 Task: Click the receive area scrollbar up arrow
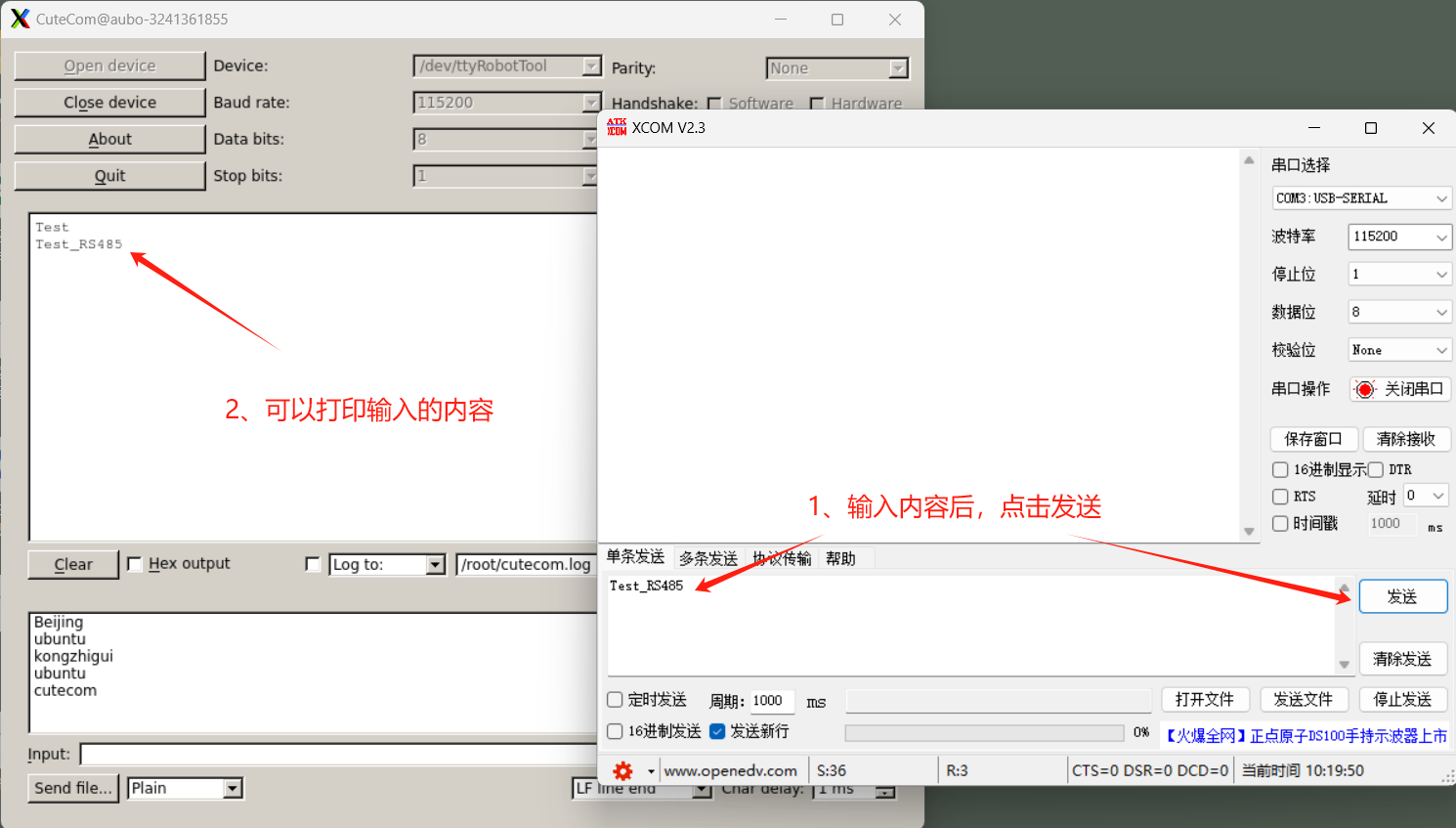pyautogui.click(x=1249, y=160)
